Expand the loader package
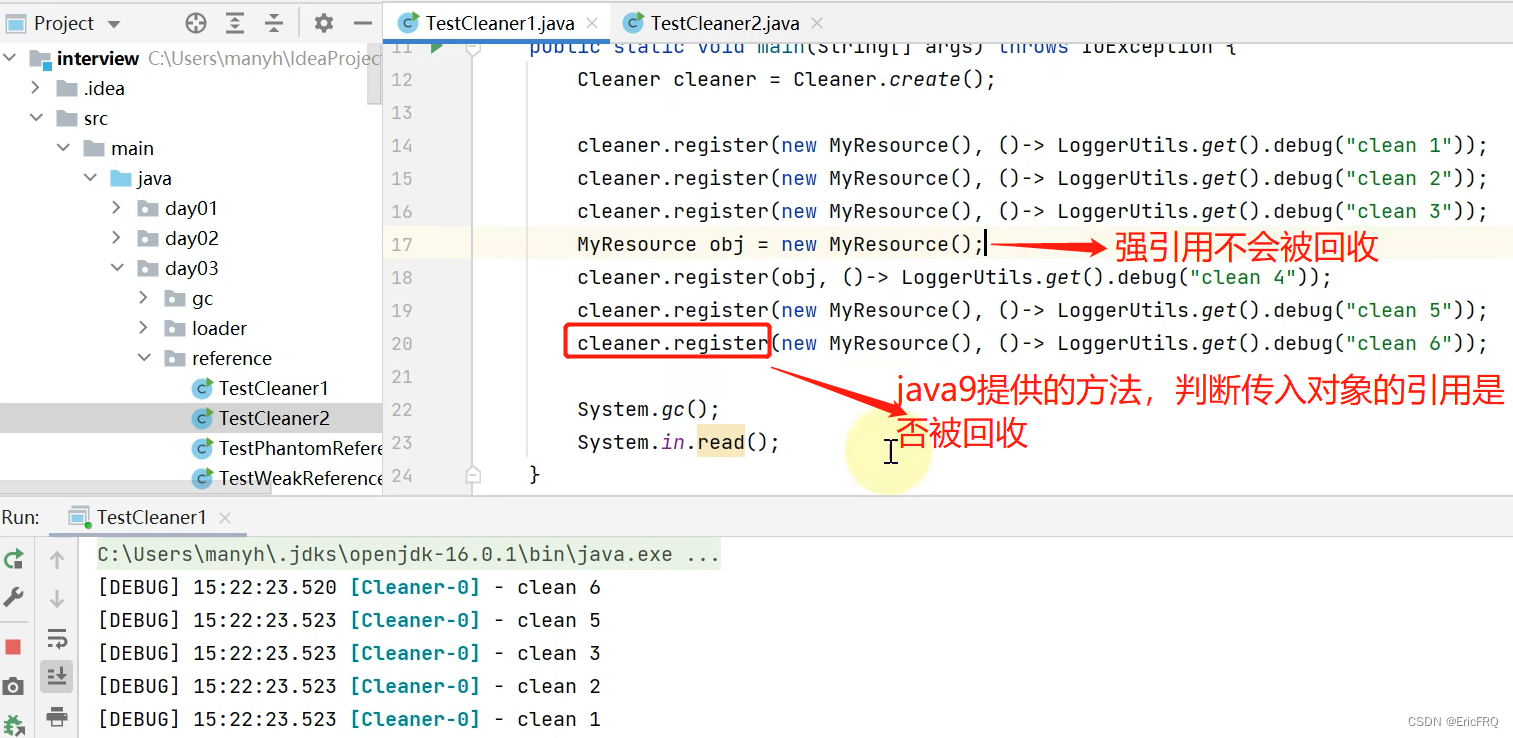Image resolution: width=1513 pixels, height=738 pixels. 144,328
